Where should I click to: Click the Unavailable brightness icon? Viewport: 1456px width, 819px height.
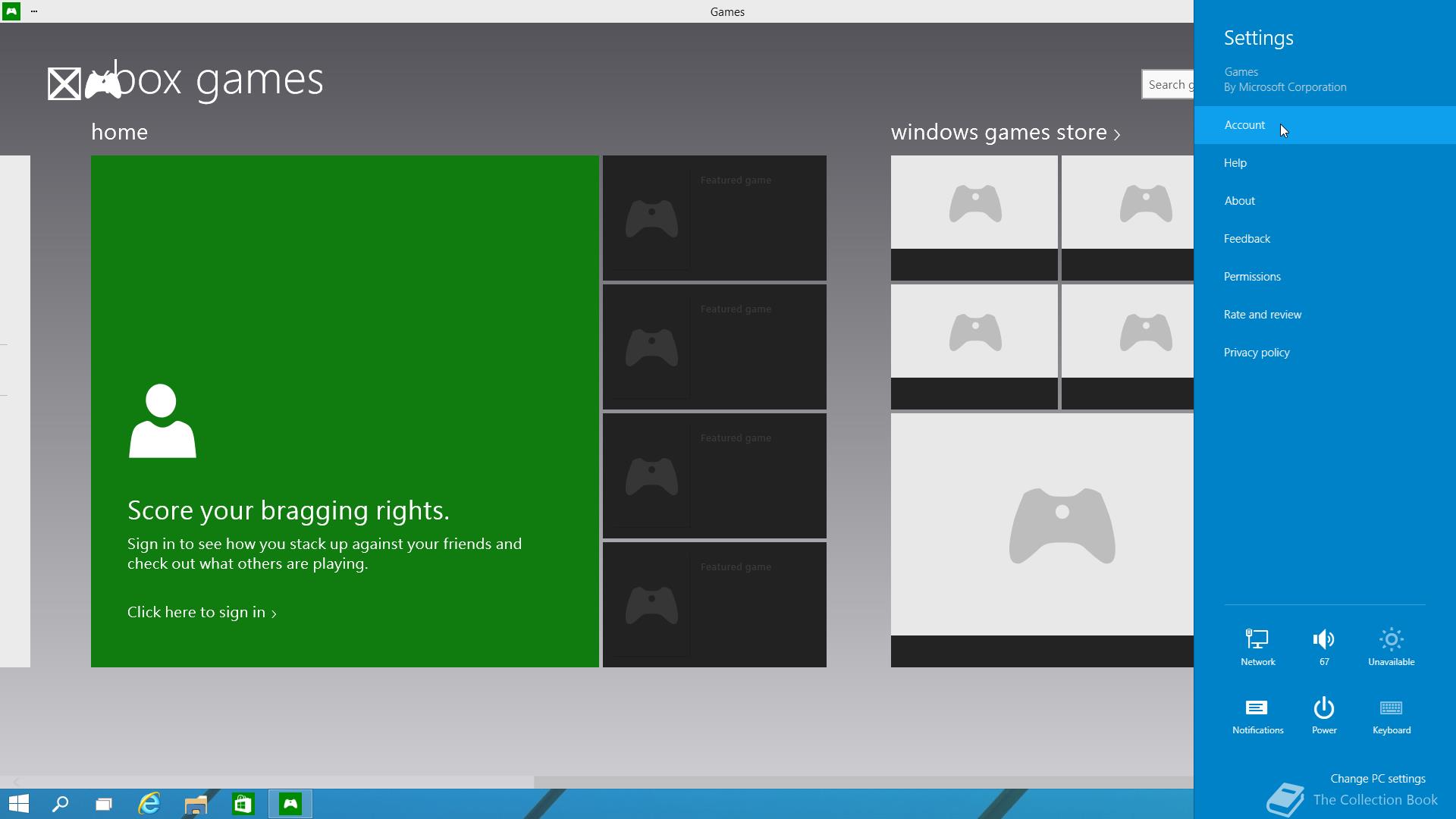1391,647
